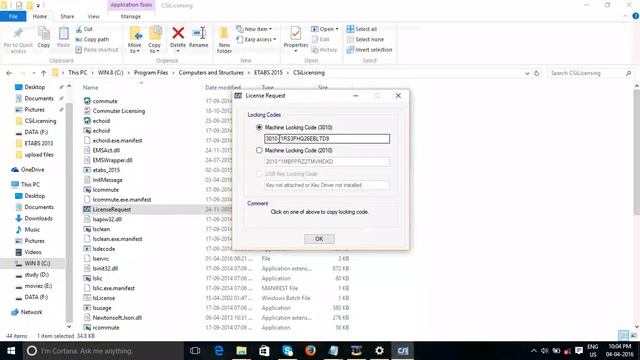Click the Cut command
This screenshot has width=640, height=360.
(84, 29)
